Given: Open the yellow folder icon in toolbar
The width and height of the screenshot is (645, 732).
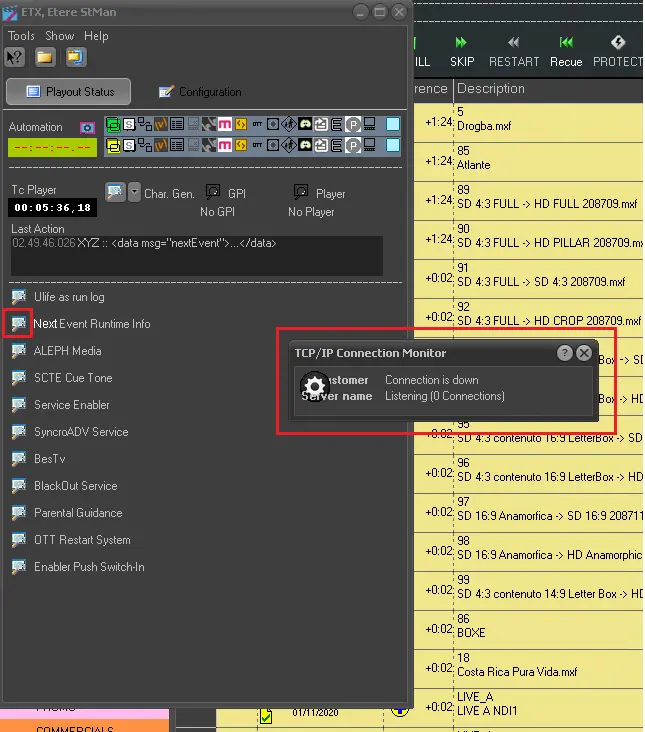Looking at the screenshot, I should coord(45,57).
